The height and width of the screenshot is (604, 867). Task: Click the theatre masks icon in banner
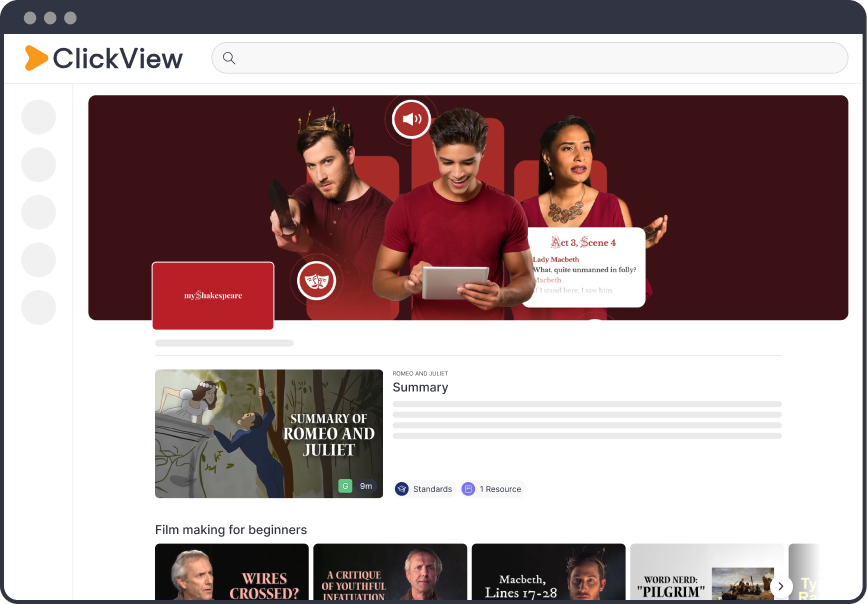316,281
